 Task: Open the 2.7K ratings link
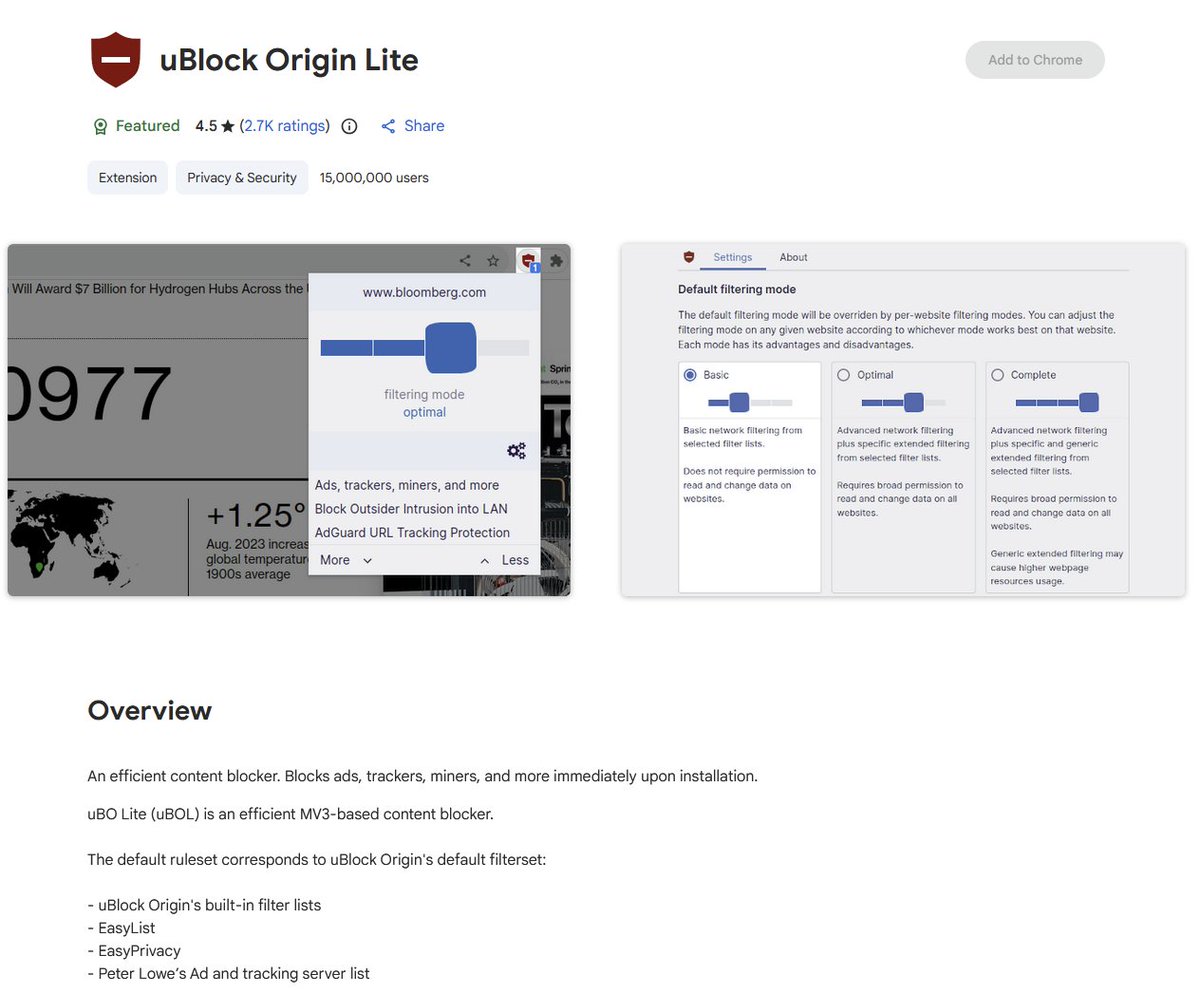point(285,126)
